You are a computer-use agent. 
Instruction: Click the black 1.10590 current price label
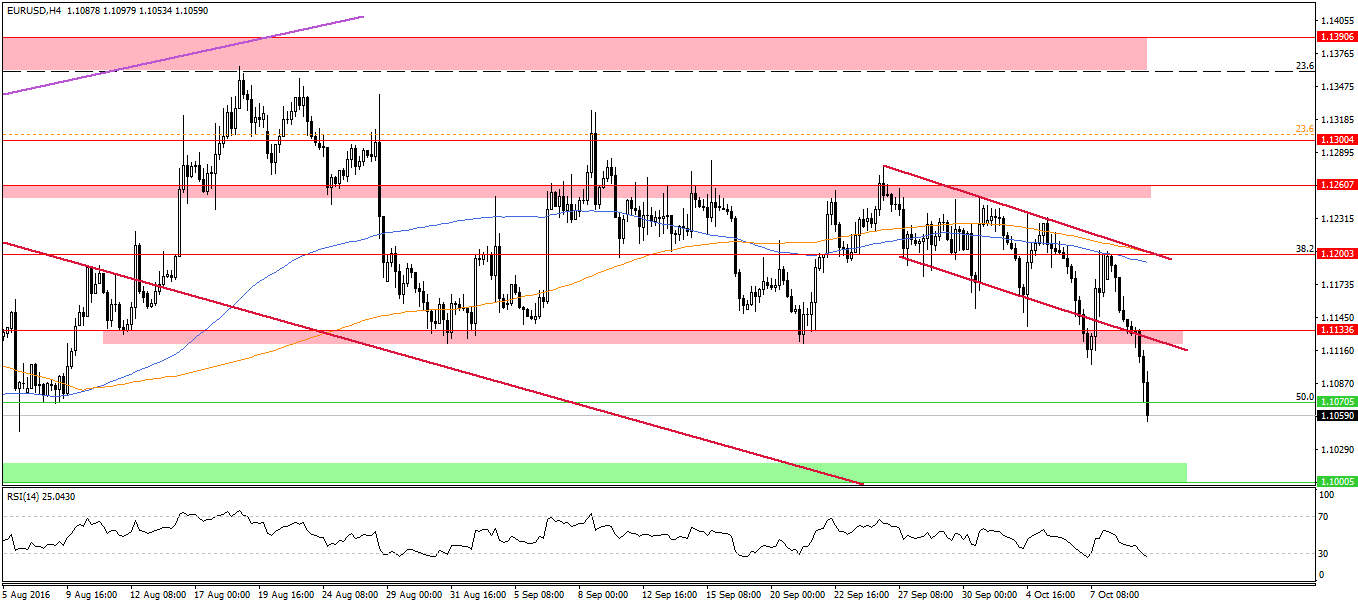pos(1337,416)
